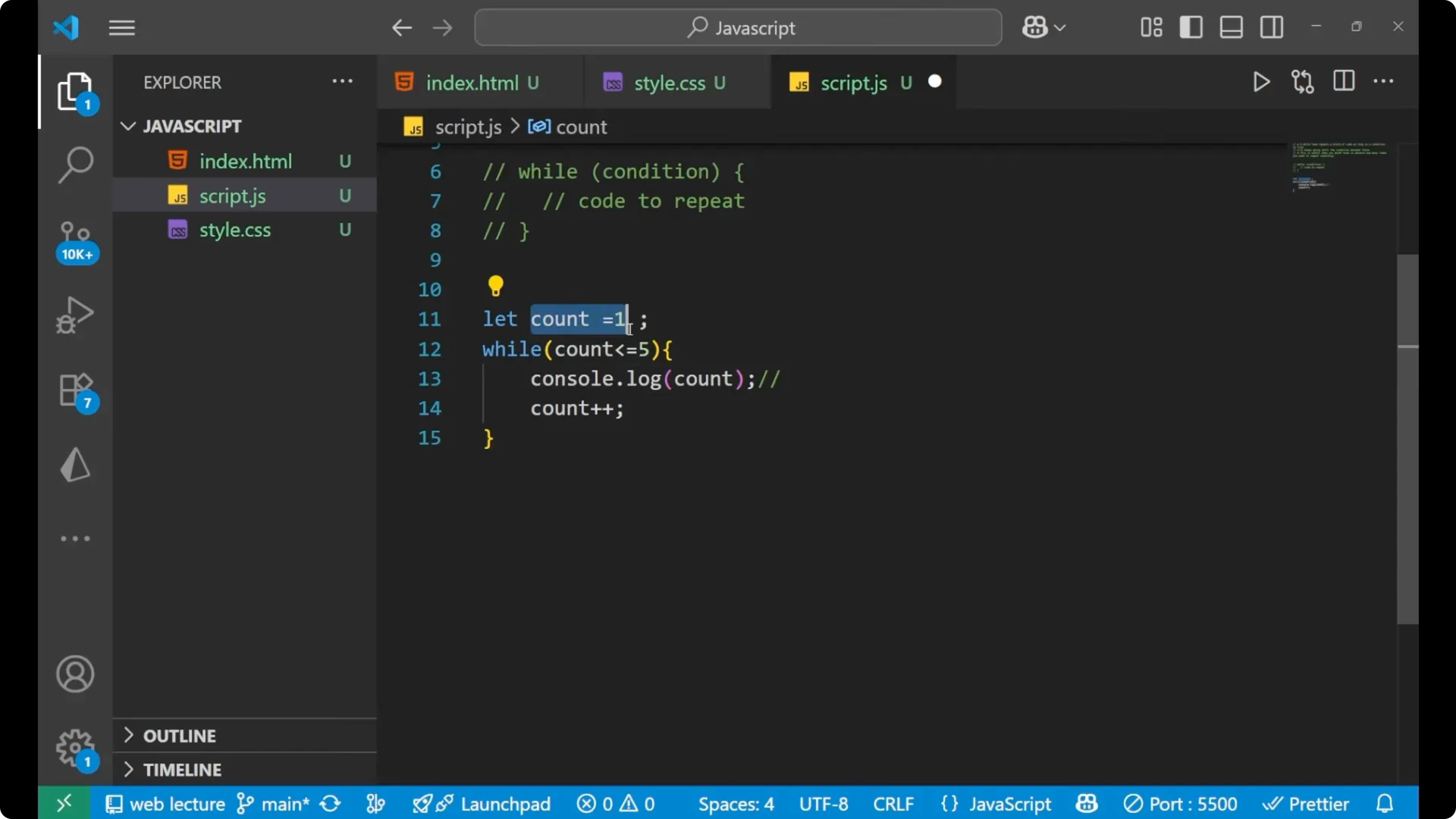Viewport: 1456px width, 819px height.
Task: Open the Explorer view in the activity bar
Action: click(76, 91)
